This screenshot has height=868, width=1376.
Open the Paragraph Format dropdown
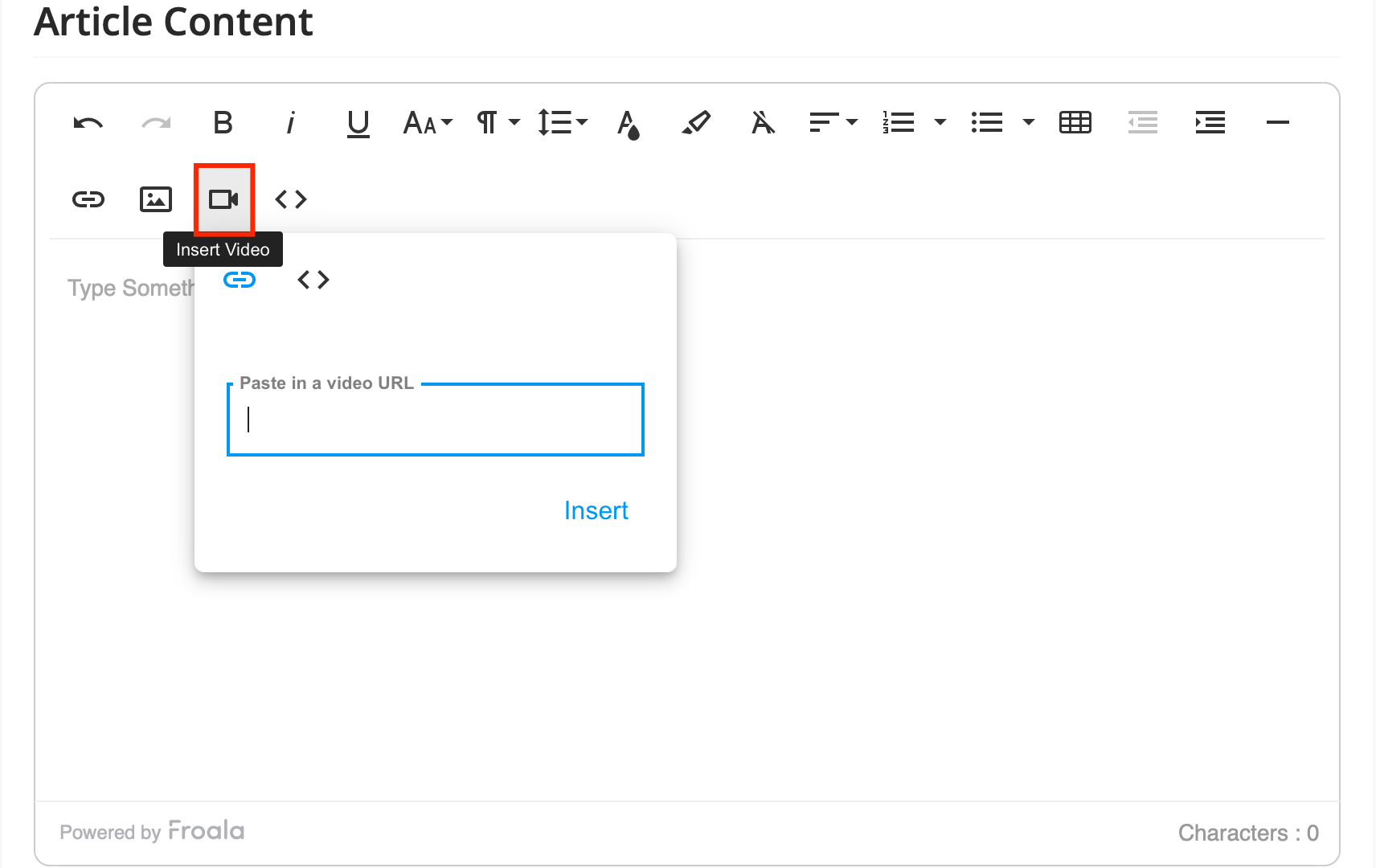tap(498, 123)
